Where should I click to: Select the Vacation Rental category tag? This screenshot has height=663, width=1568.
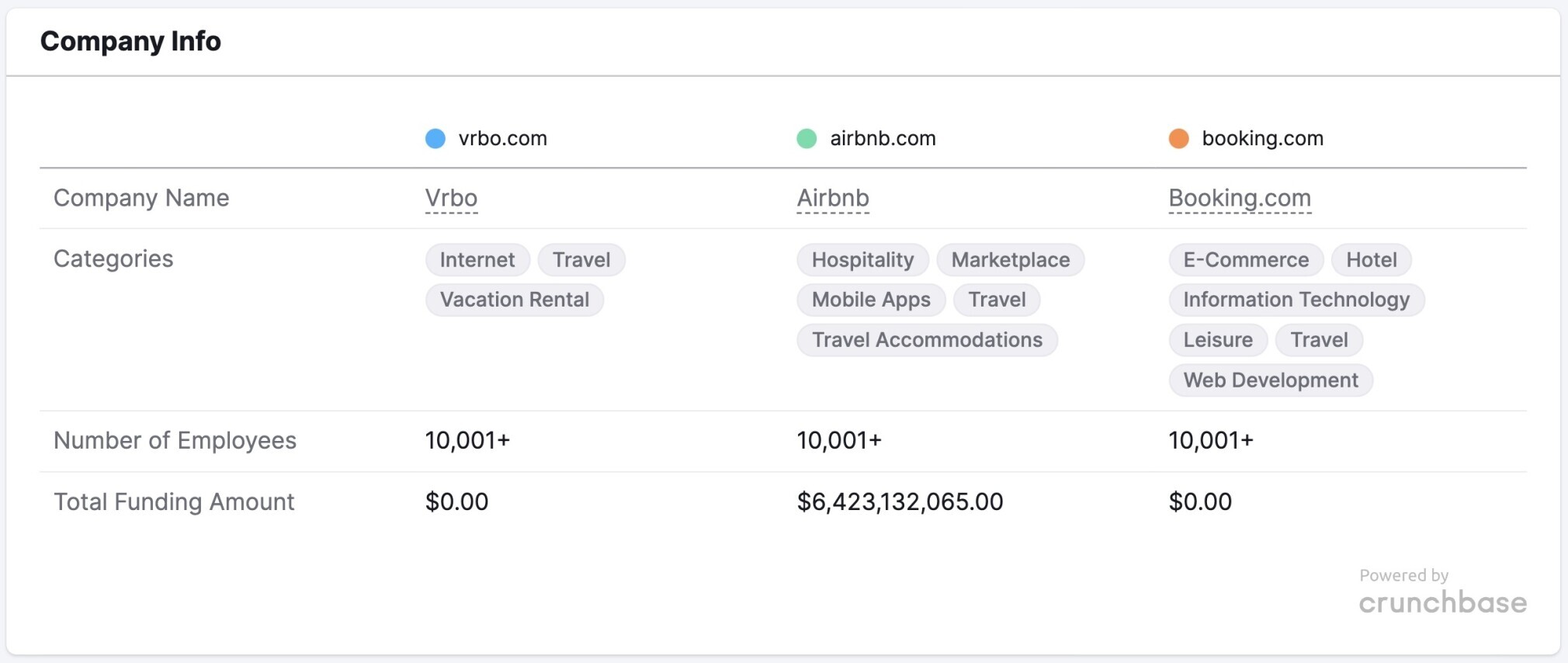coord(514,300)
